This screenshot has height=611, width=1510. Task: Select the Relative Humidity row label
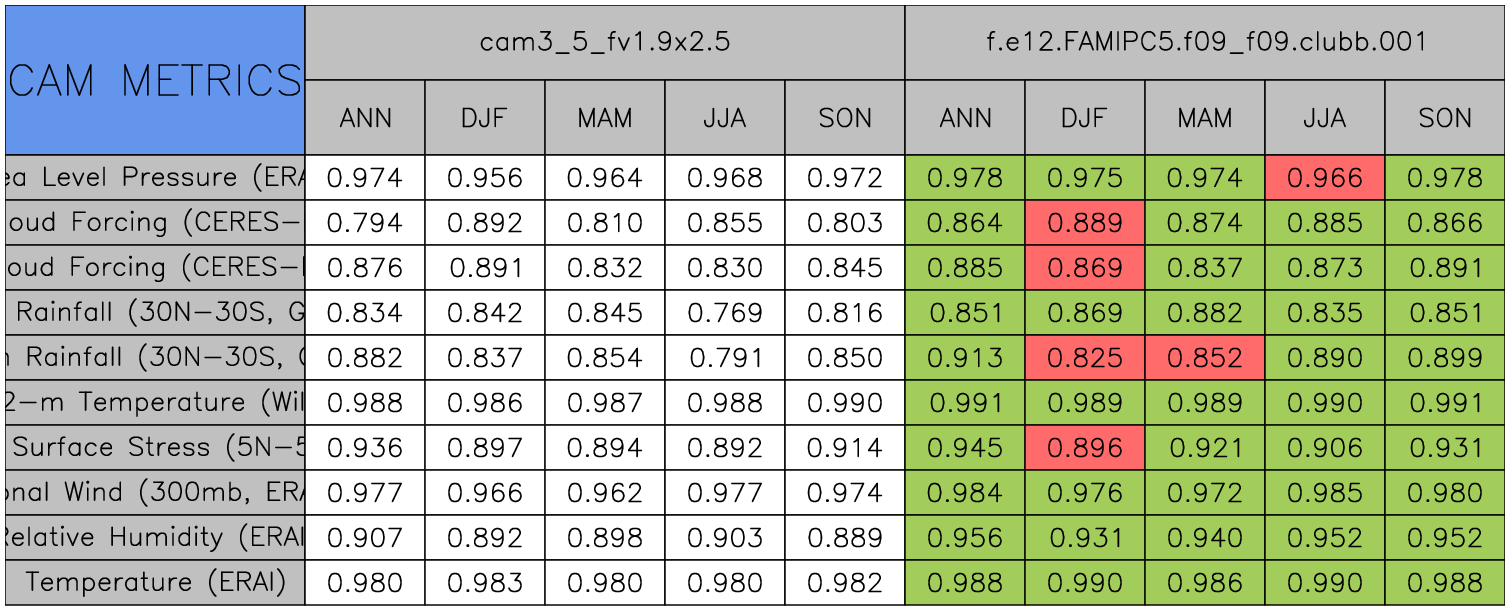point(155,538)
